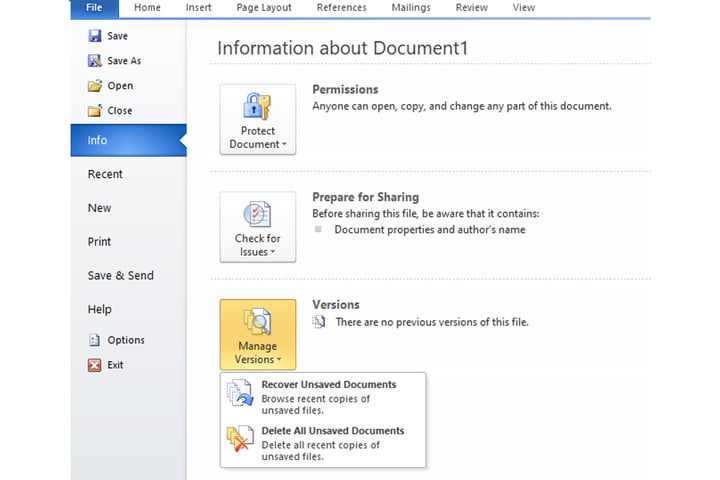
Task: Click the Save As label
Action: tap(124, 61)
